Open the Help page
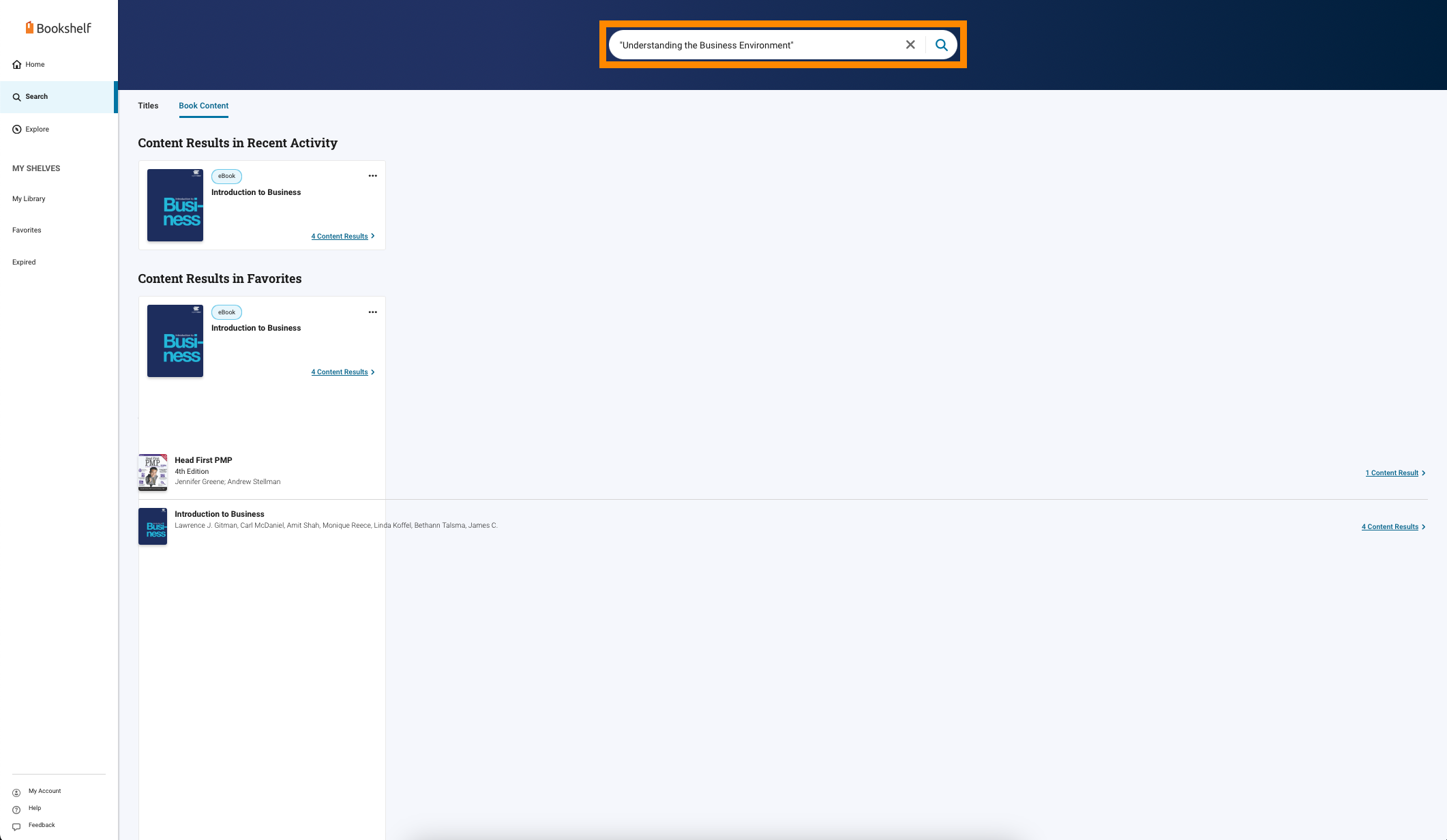 pyautogui.click(x=34, y=809)
